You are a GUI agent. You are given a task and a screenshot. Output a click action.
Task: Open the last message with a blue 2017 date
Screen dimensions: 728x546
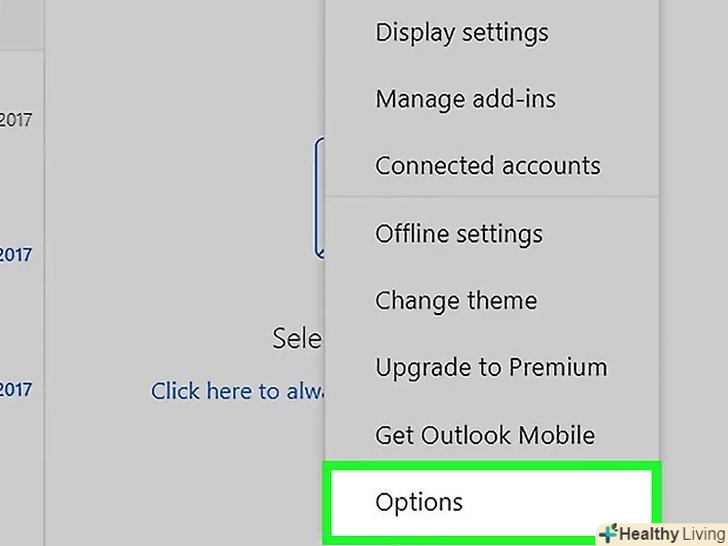16,390
